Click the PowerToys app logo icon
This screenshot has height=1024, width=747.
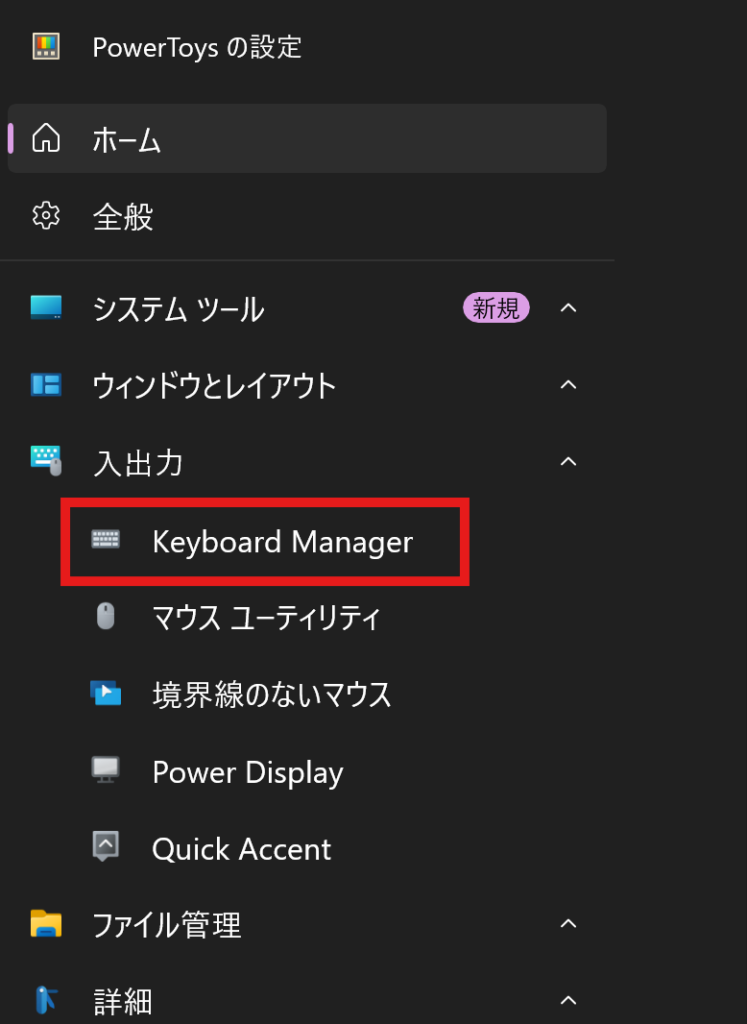[x=46, y=46]
